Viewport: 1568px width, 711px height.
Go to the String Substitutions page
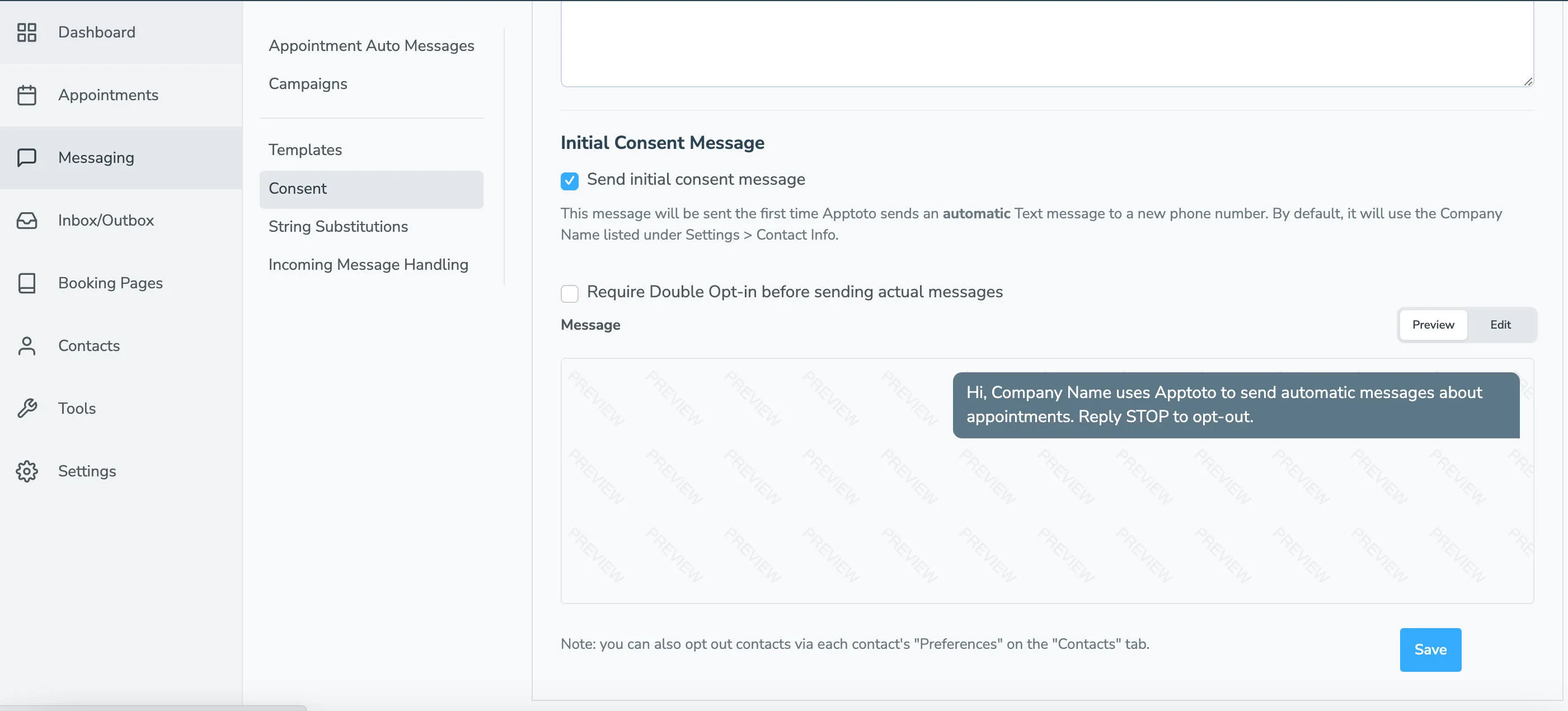click(338, 226)
